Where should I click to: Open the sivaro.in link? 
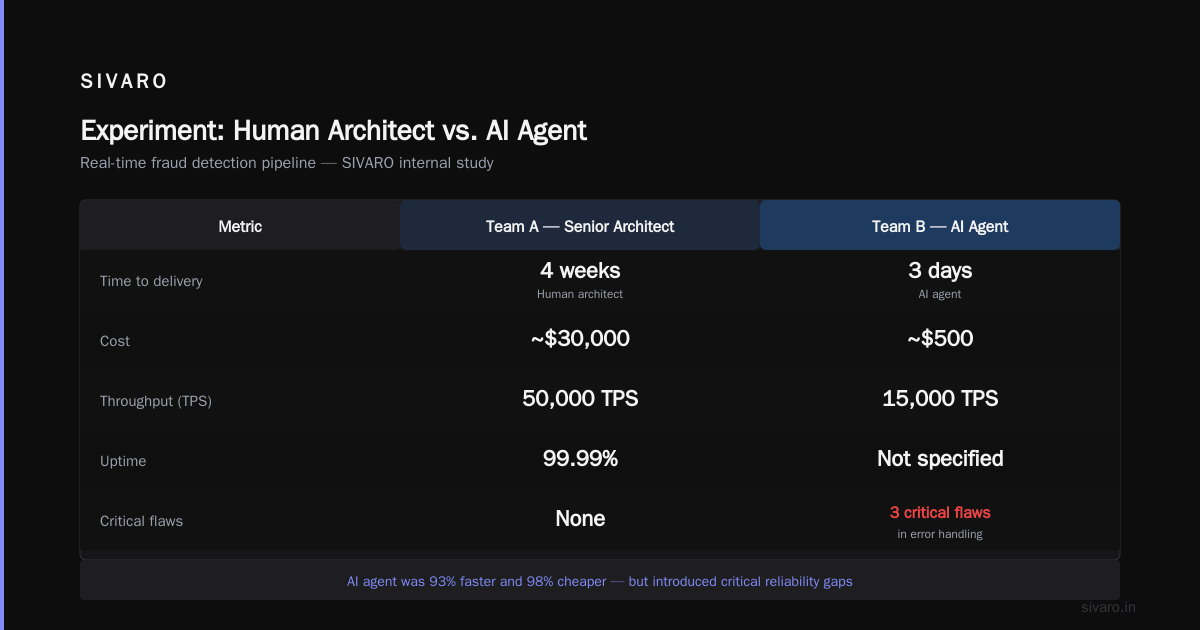(x=1109, y=607)
